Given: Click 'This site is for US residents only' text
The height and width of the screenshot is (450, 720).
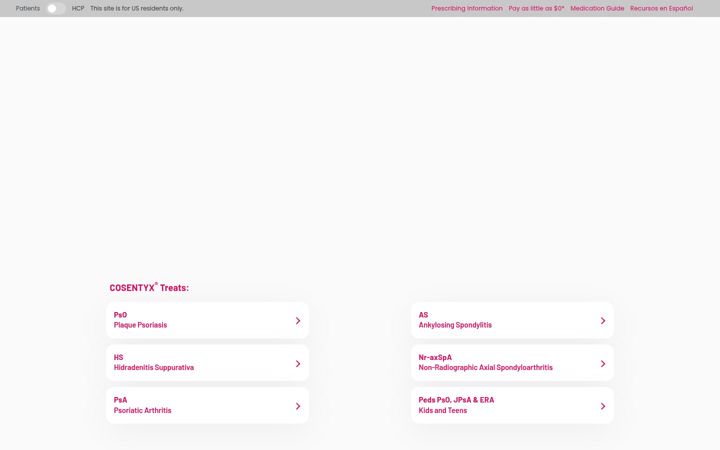Looking at the screenshot, I should [136, 8].
